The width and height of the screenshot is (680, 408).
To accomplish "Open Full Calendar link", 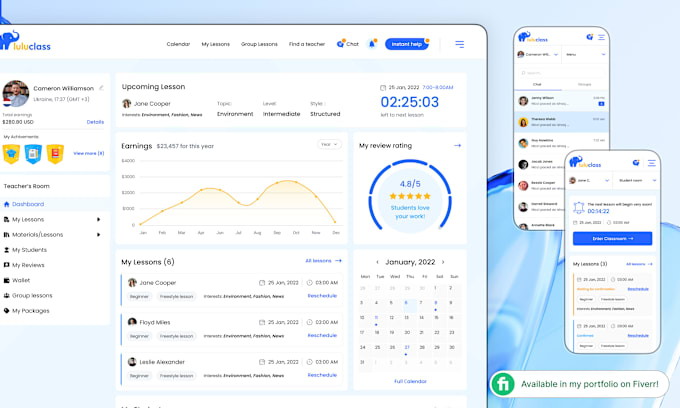I will pyautogui.click(x=410, y=382).
